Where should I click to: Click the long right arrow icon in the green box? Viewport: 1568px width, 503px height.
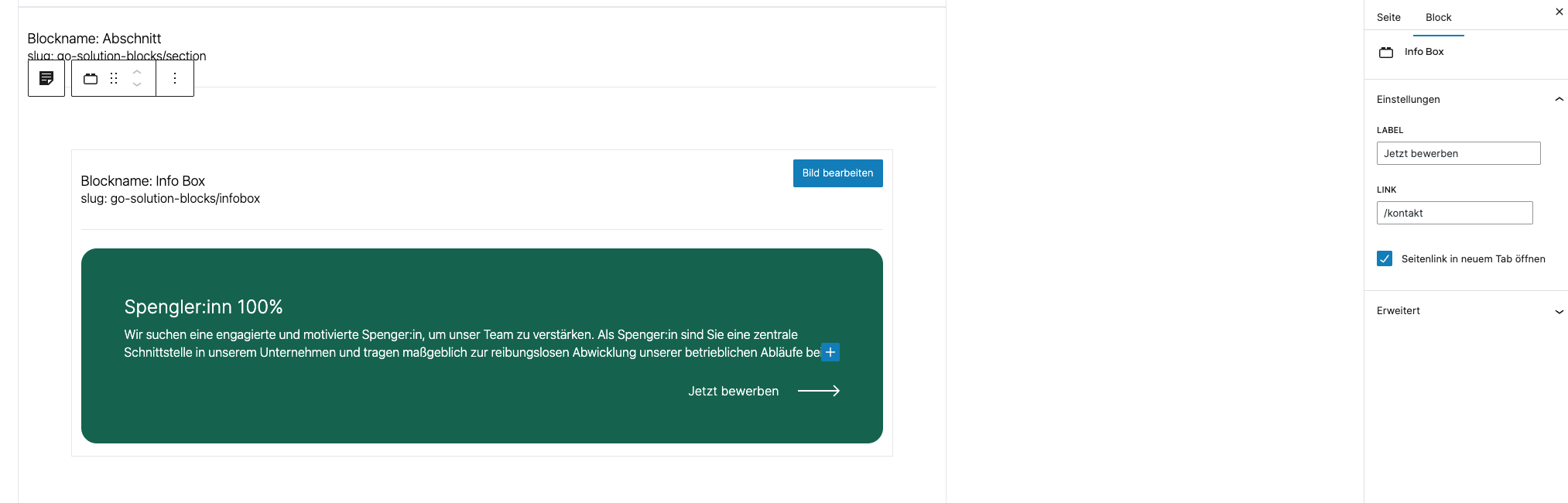click(x=819, y=391)
